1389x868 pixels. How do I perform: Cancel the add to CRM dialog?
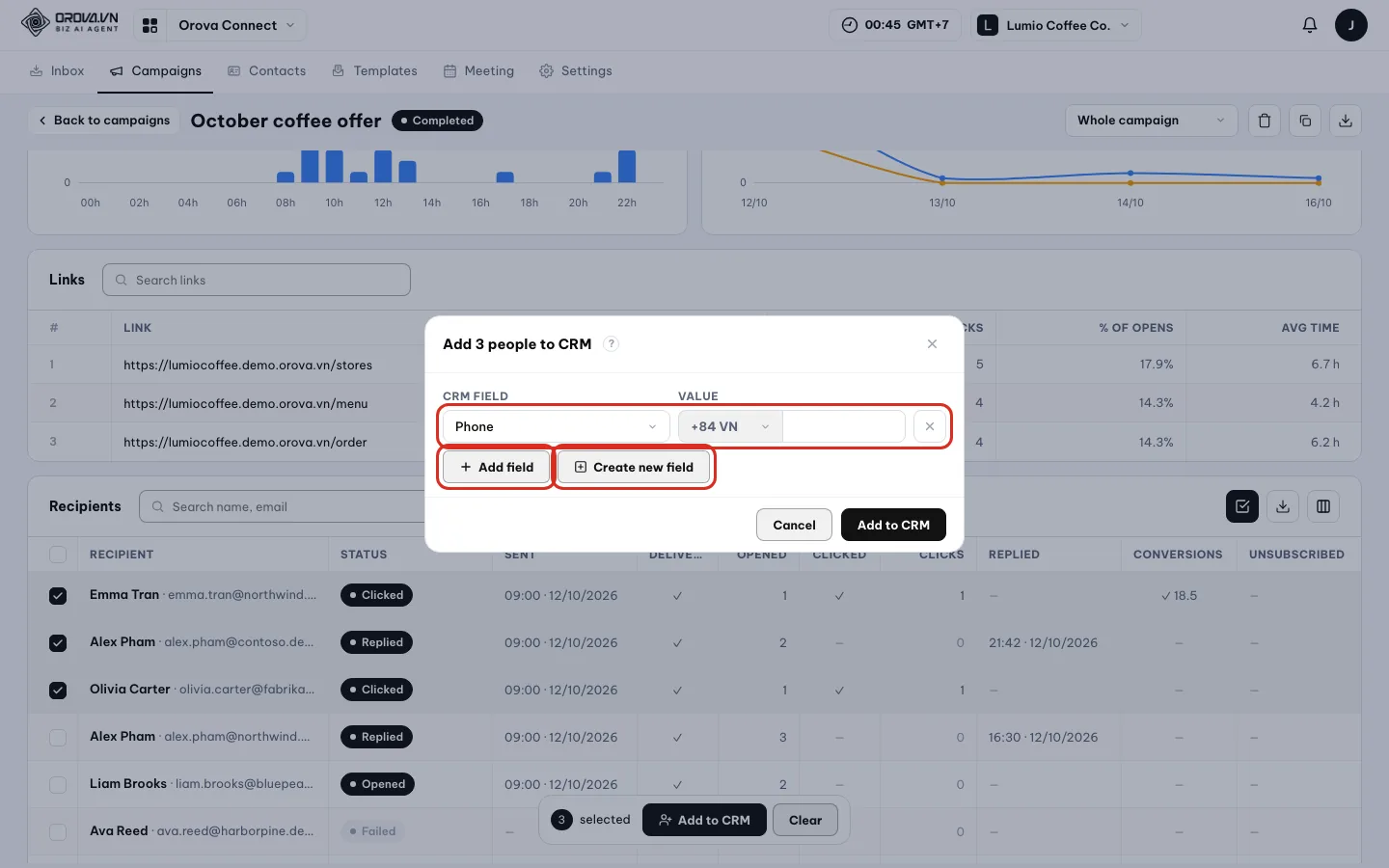pos(794,525)
